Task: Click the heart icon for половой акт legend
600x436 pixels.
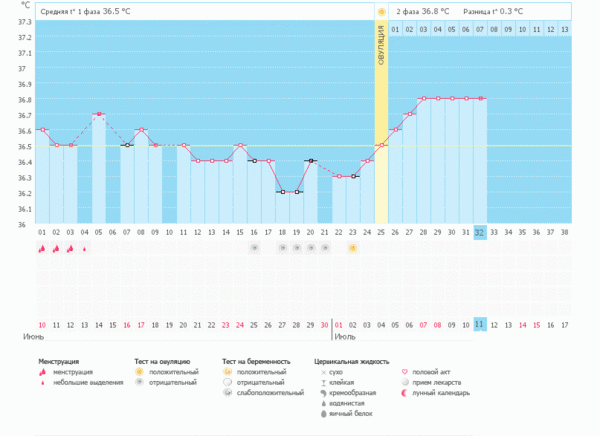Action: (404, 371)
